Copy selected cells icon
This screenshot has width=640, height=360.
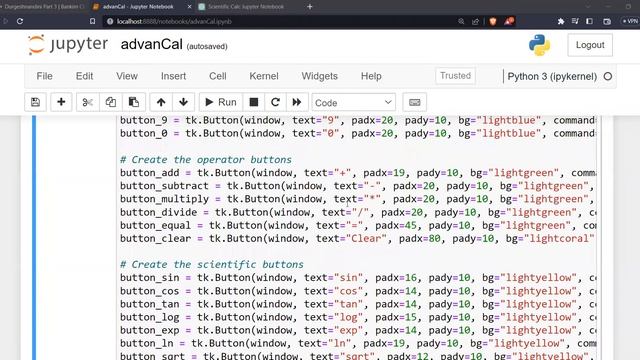[x=111, y=102]
